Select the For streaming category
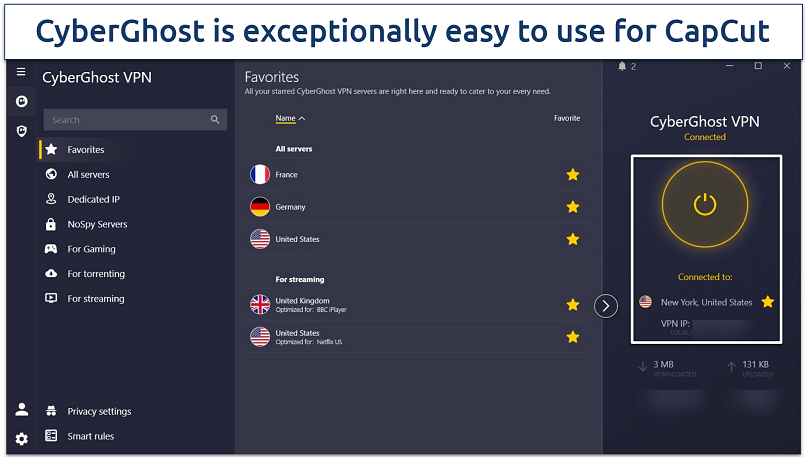 (96, 299)
